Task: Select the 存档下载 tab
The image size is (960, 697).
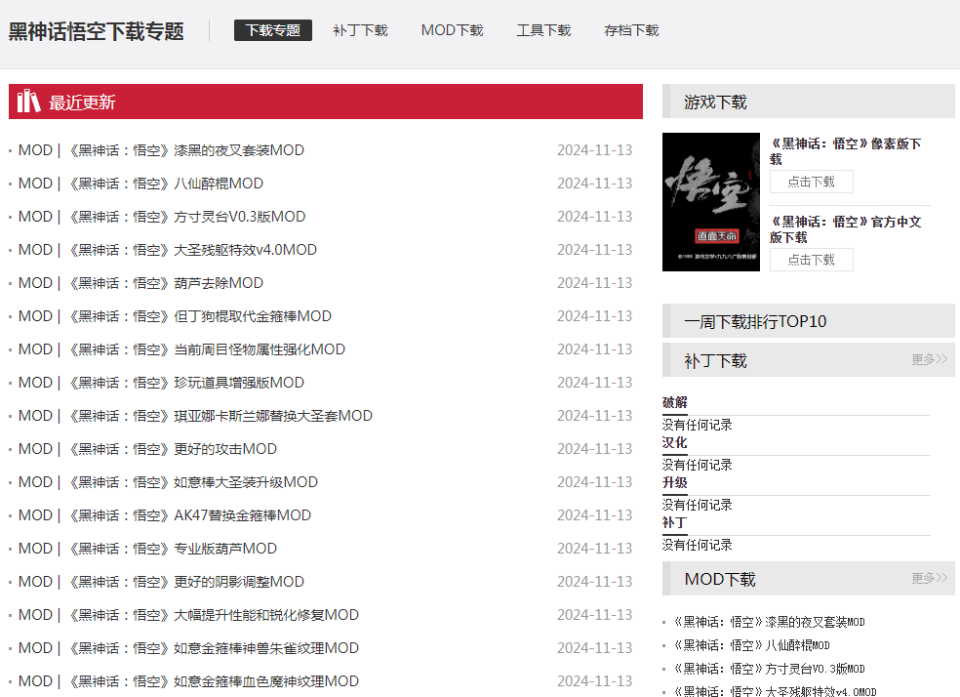Action: pyautogui.click(x=632, y=30)
